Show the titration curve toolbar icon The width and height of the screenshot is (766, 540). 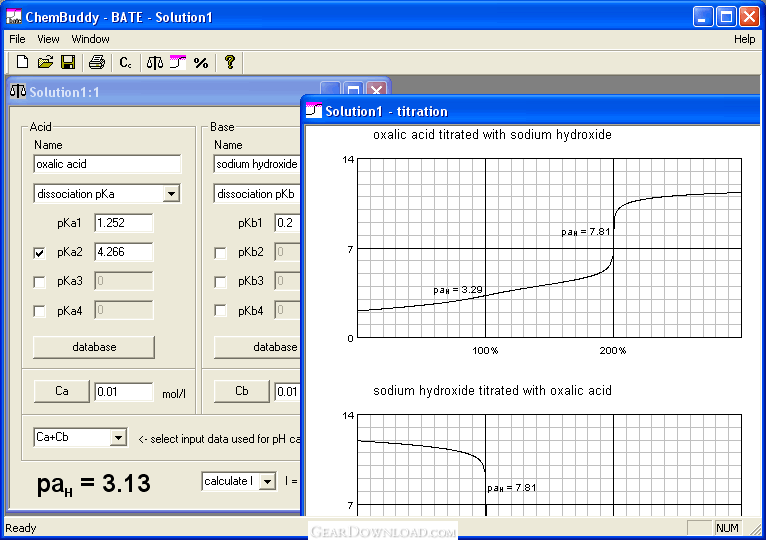click(178, 62)
